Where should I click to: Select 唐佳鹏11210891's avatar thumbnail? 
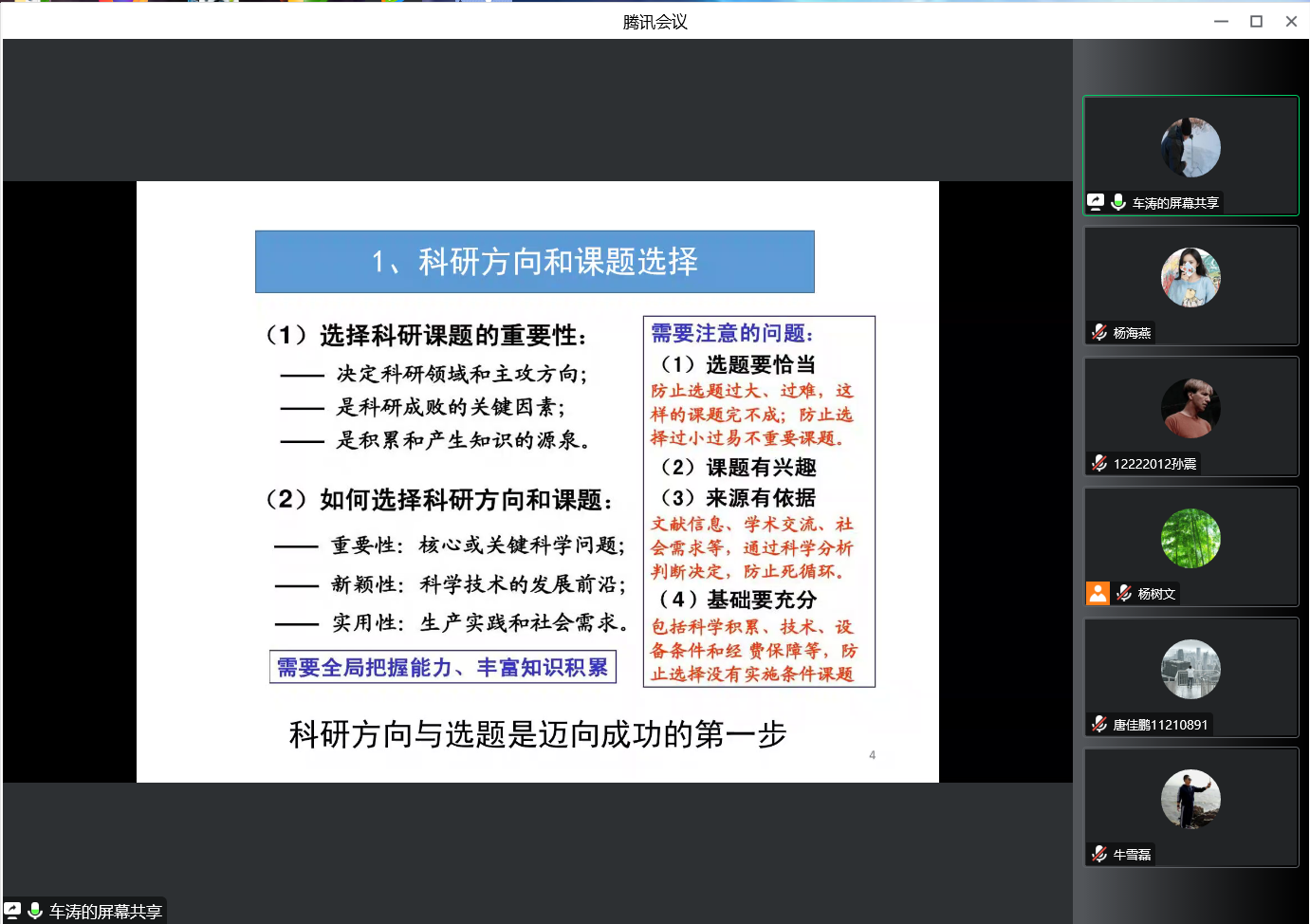(x=1190, y=669)
